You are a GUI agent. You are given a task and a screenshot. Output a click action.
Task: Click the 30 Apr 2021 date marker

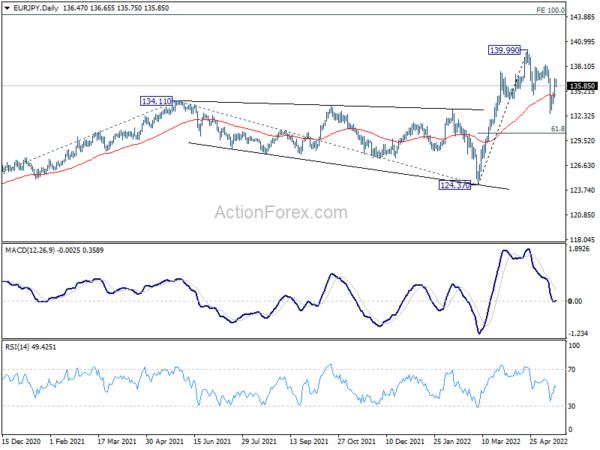165,441
